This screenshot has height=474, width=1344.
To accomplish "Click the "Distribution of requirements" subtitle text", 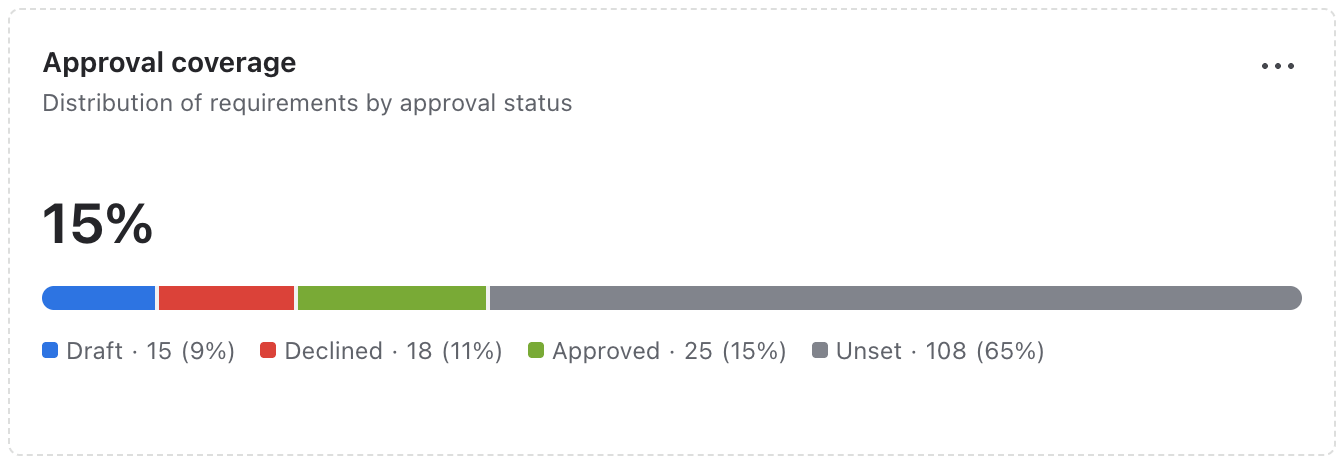I will 198,103.
